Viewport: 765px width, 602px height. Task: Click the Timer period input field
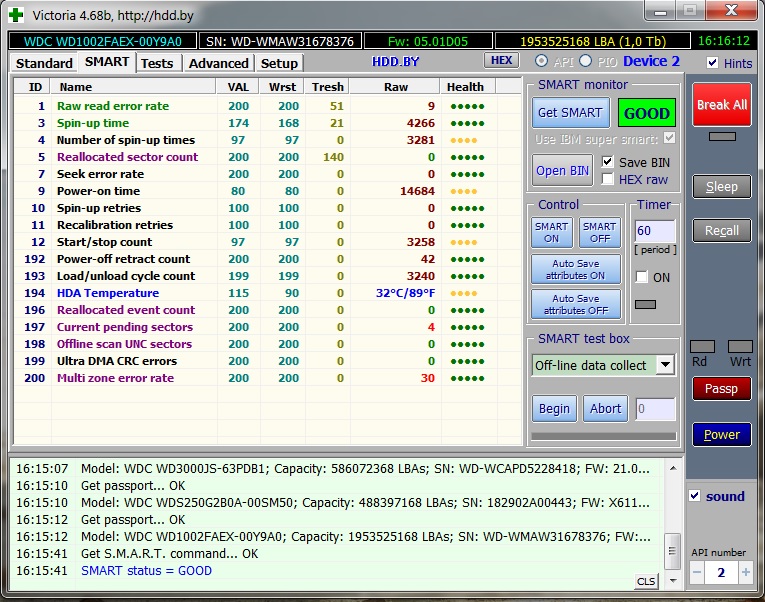point(655,231)
